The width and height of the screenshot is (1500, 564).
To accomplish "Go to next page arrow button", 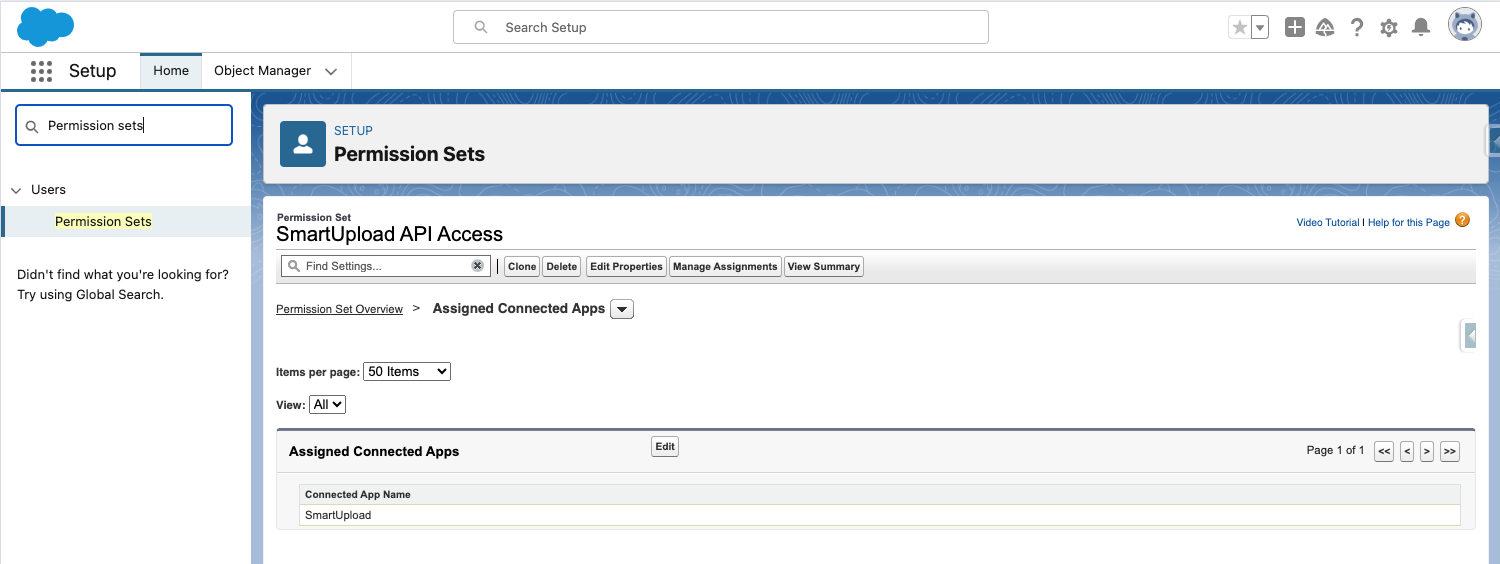I will pyautogui.click(x=1427, y=451).
